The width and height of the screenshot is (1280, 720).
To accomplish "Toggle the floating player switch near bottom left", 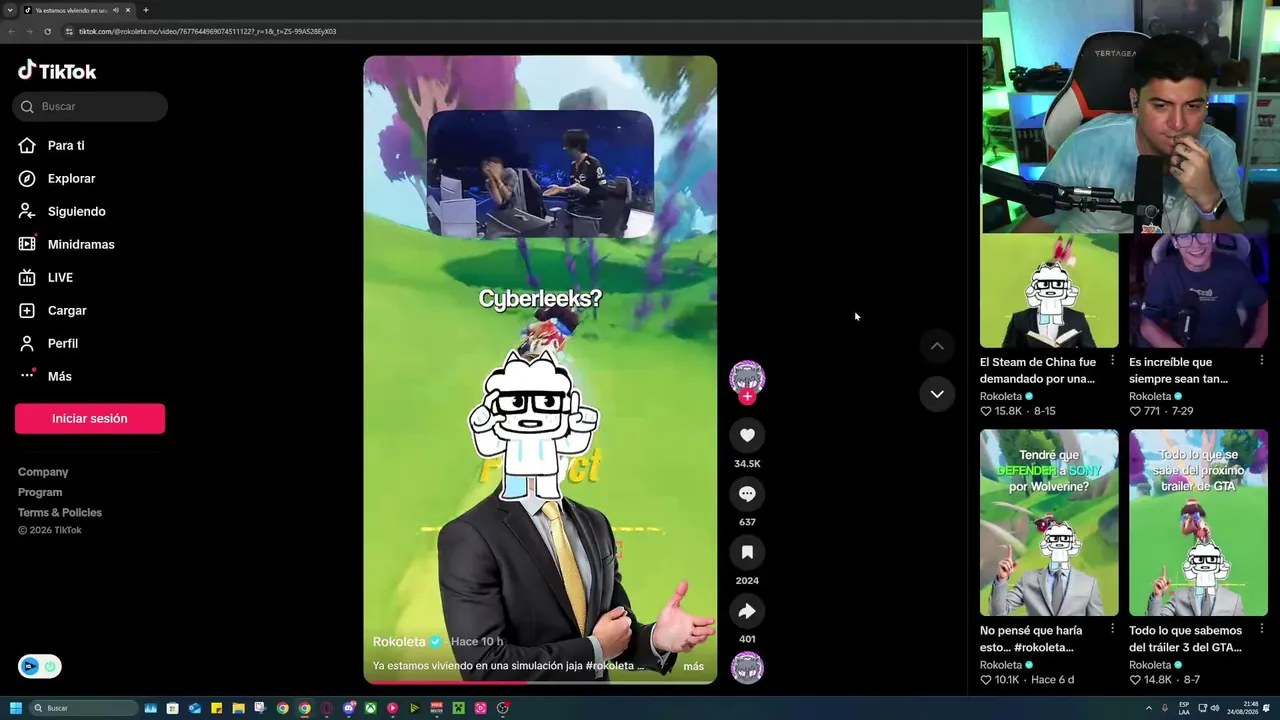I will click(x=40, y=666).
